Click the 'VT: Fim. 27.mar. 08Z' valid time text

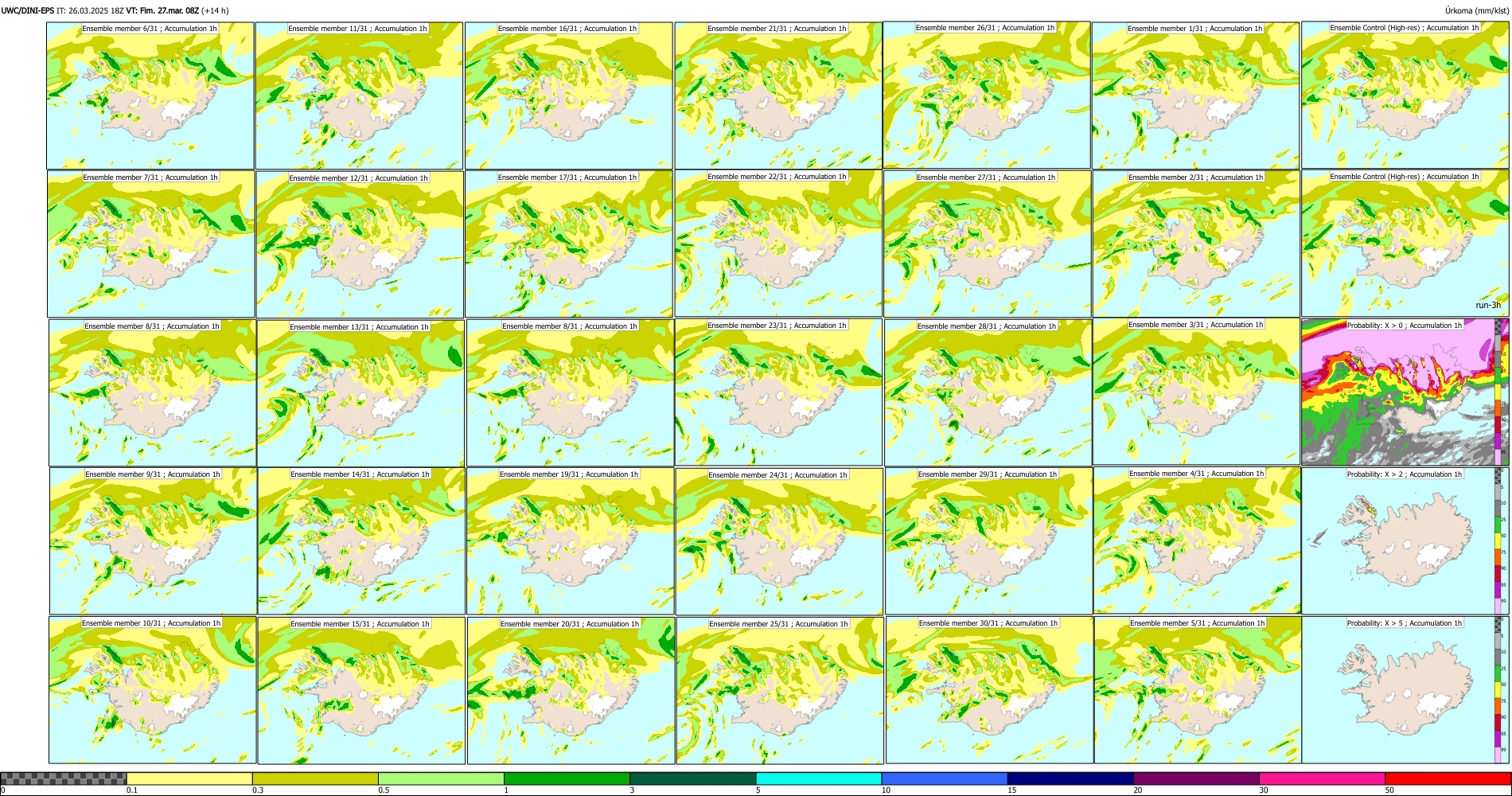(162, 10)
